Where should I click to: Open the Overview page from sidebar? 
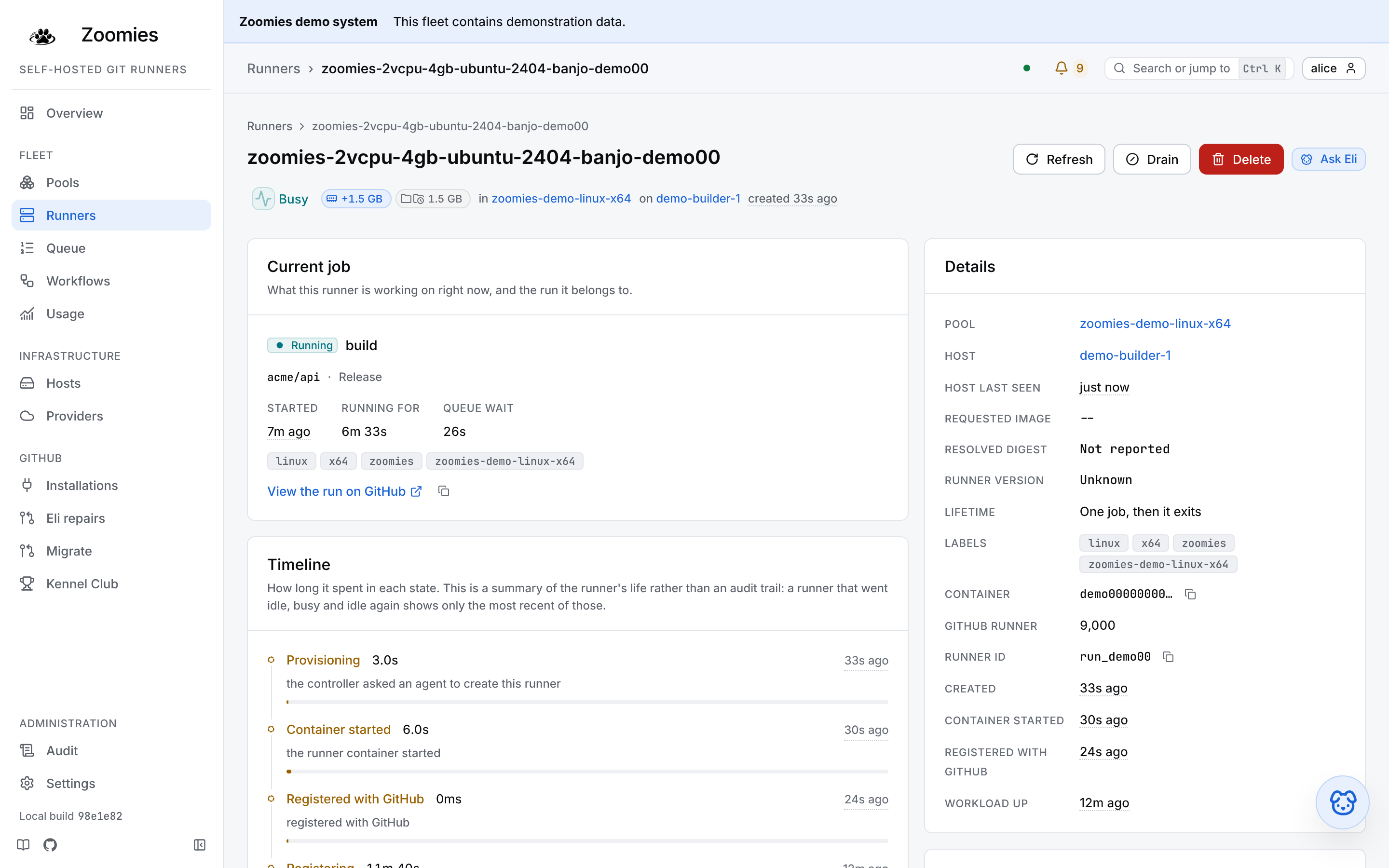pyautogui.click(x=111, y=113)
